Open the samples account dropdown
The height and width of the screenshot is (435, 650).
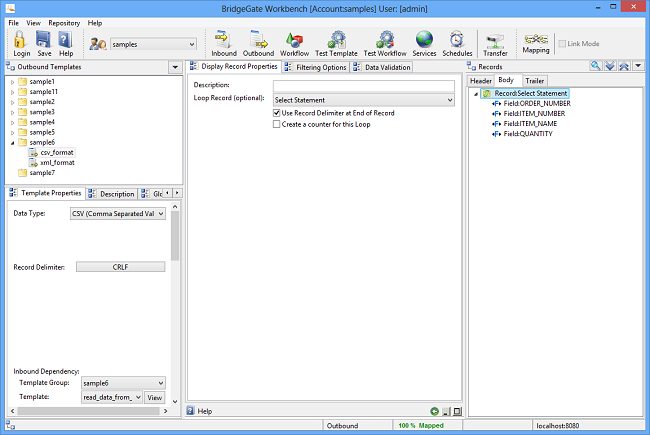pos(192,44)
